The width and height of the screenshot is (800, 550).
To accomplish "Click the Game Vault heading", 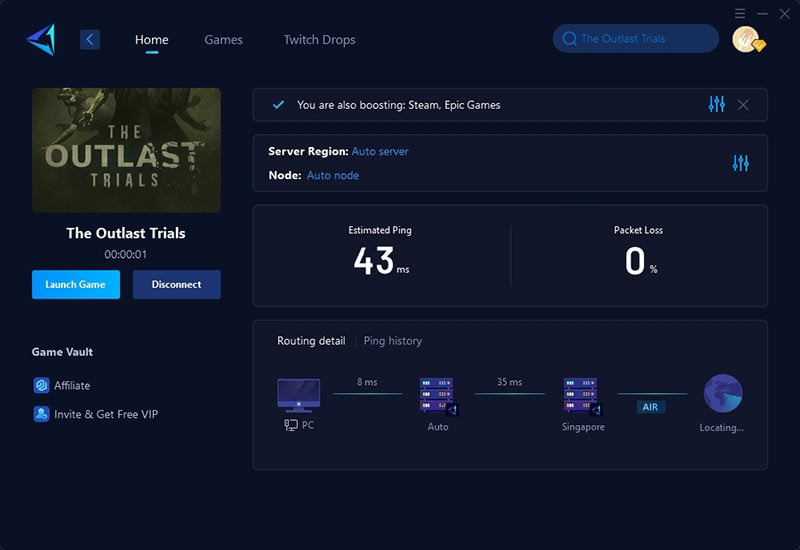I will point(62,352).
